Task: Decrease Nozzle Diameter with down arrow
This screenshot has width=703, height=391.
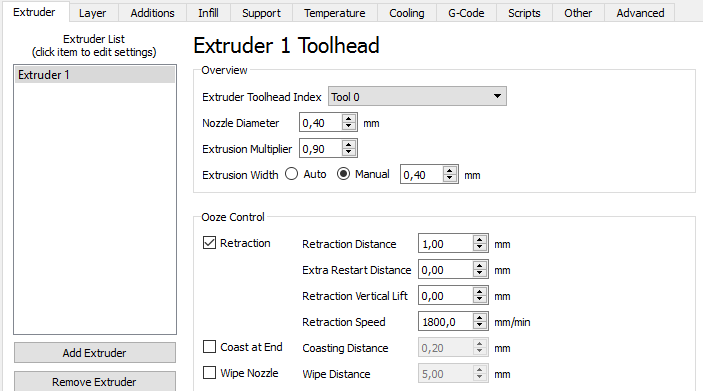Action: [349, 126]
